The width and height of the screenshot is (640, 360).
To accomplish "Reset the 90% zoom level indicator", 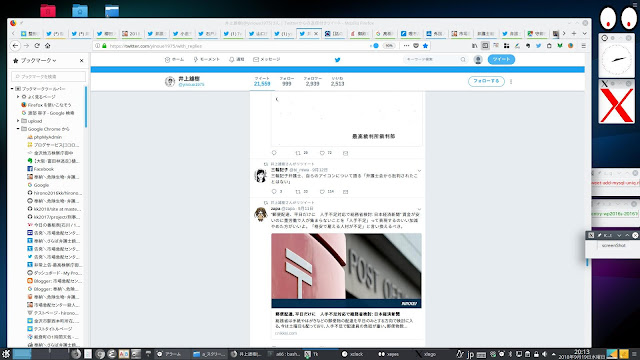I will tap(389, 46).
